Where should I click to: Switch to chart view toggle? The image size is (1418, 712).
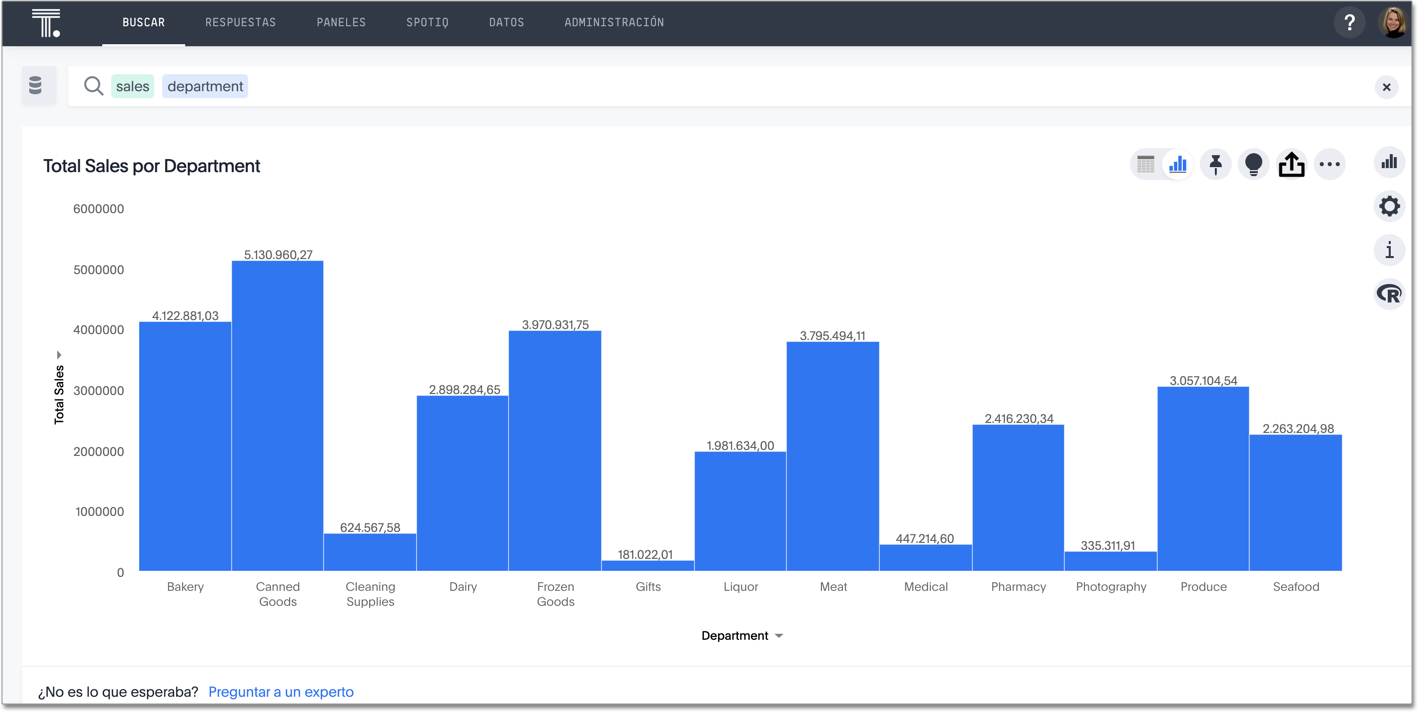click(1178, 164)
